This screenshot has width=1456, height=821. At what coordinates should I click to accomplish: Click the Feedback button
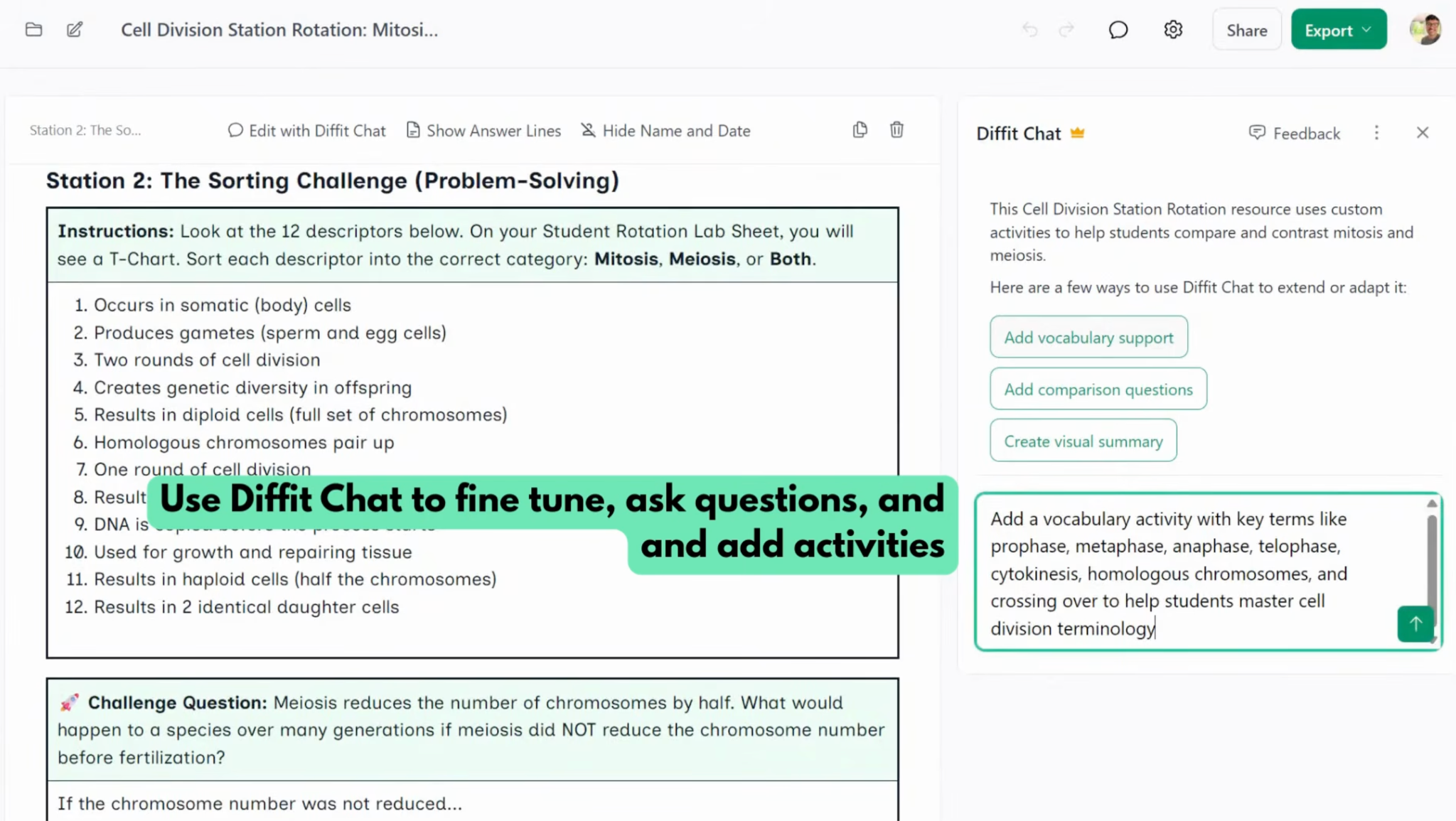coord(1294,133)
